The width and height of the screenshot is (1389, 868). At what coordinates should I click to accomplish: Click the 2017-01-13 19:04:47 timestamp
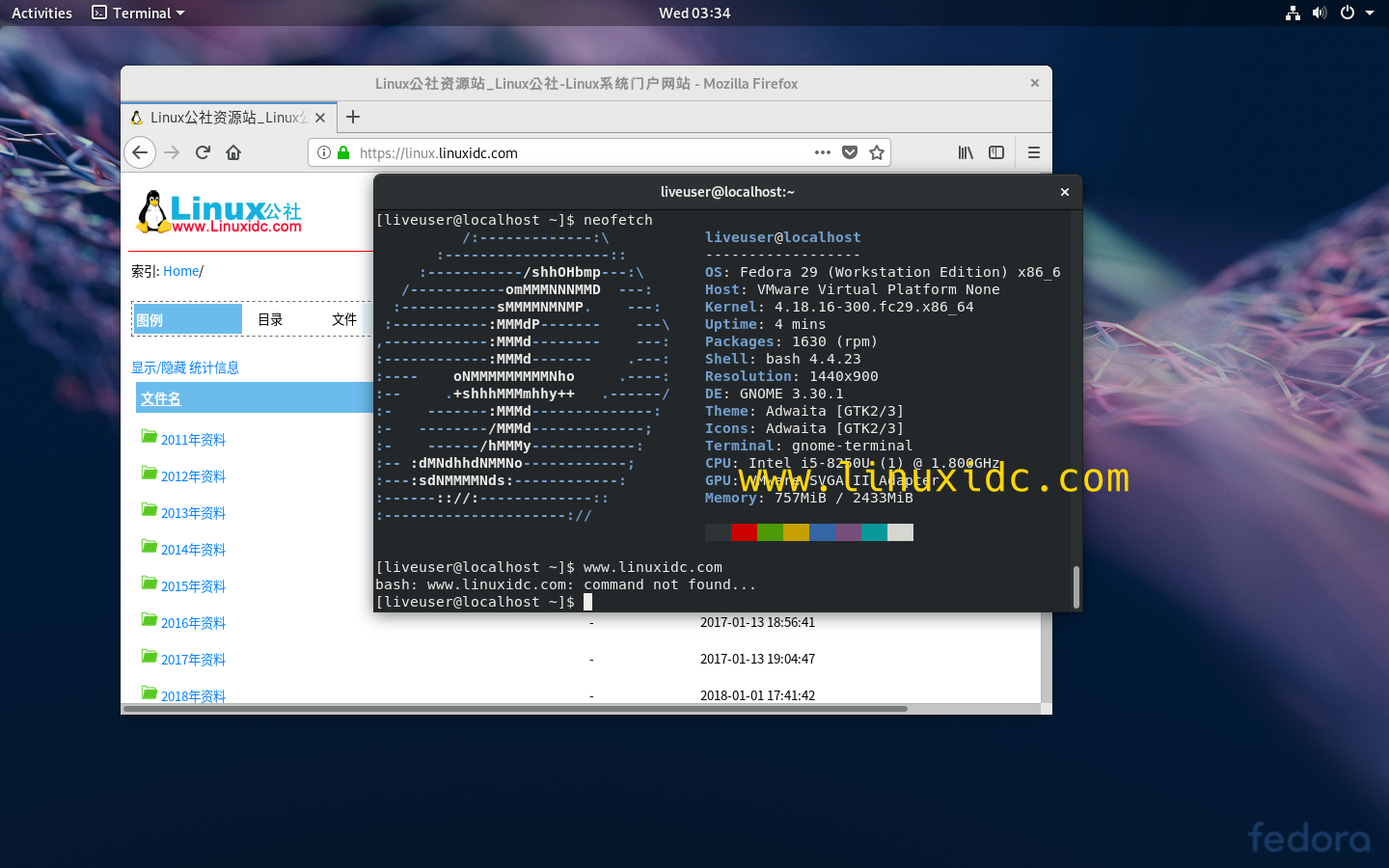pyautogui.click(x=757, y=660)
